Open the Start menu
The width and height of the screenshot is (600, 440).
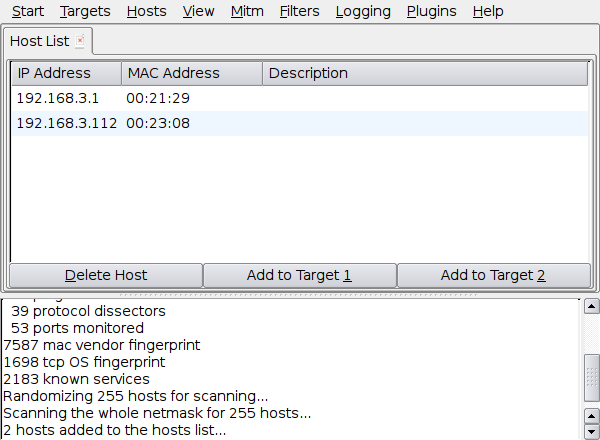pos(28,11)
